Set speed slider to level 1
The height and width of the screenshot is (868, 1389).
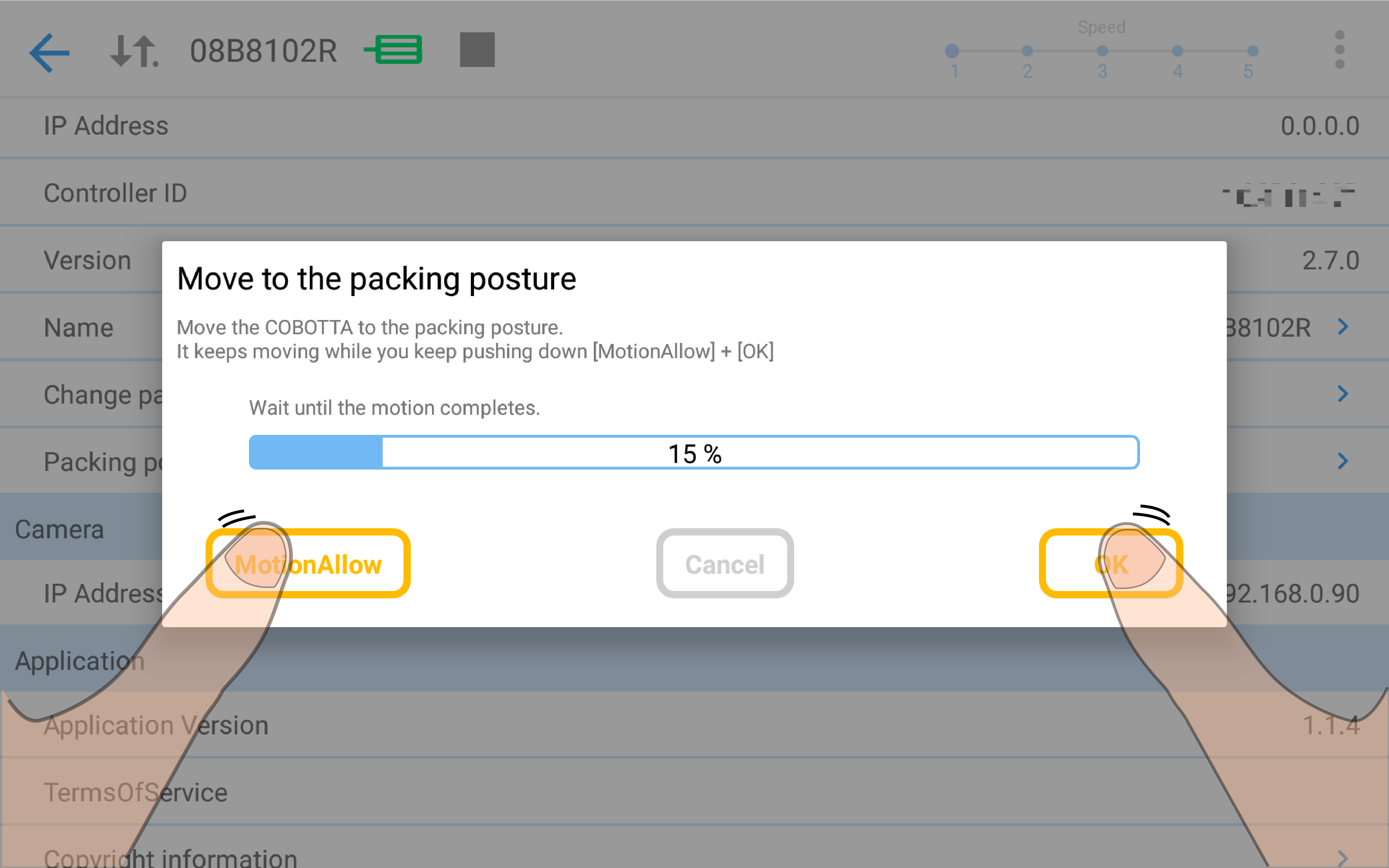coord(952,51)
